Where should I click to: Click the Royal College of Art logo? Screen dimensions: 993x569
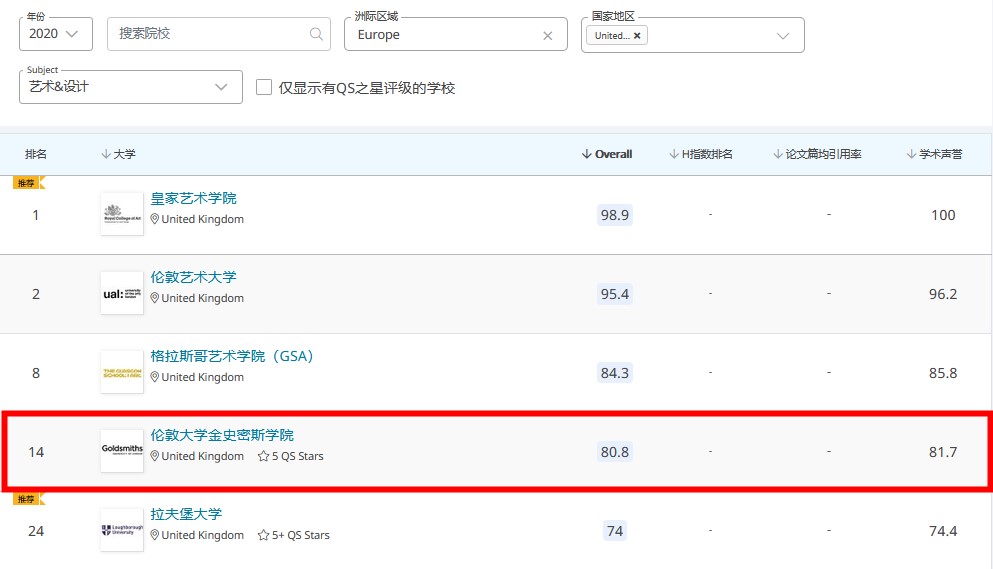[122, 214]
